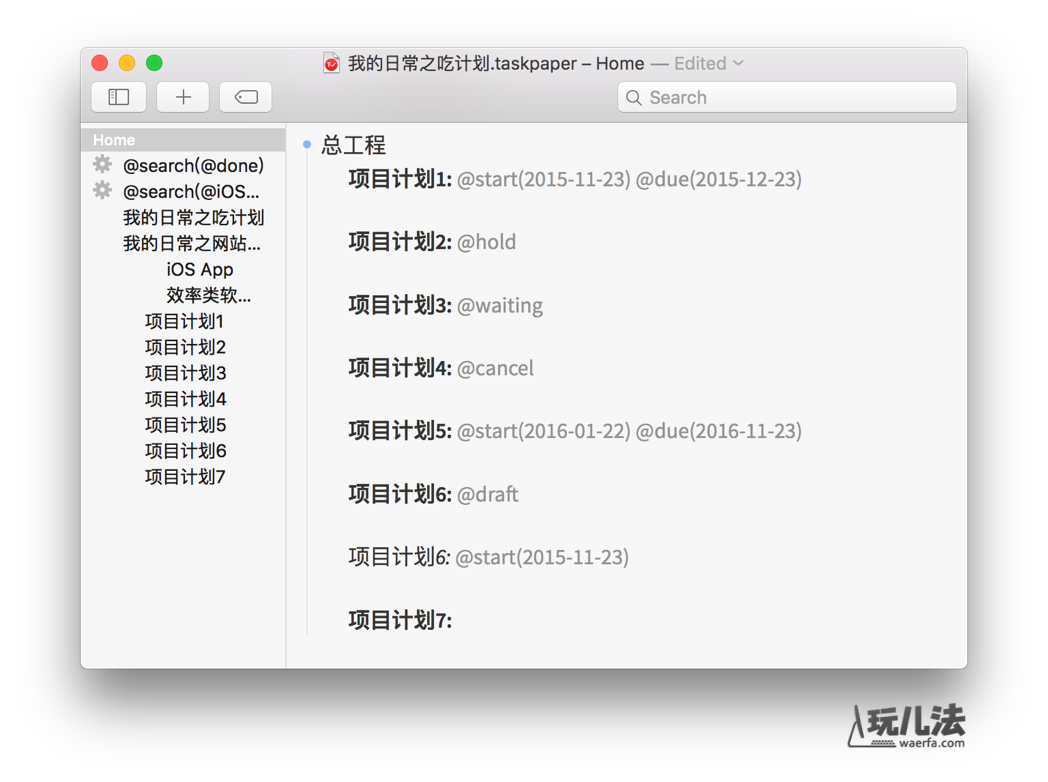Screen dimensions: 1048x782
Task: Click the @waiting tag on 项目计划3
Action: click(x=499, y=305)
